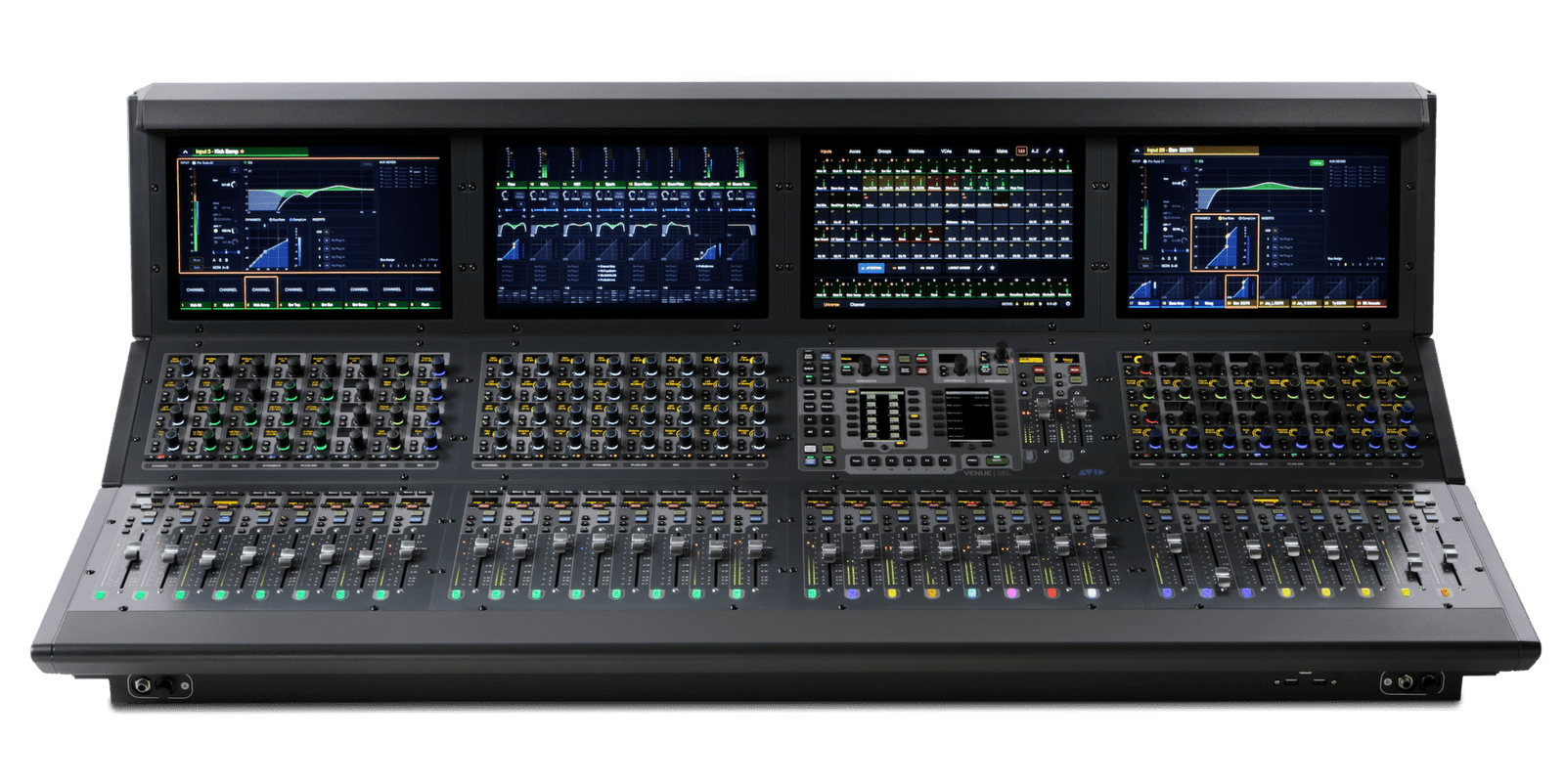Image resolution: width=1565 pixels, height=784 pixels.
Task: Switch to the Matrixes tab
Action: [917, 152]
